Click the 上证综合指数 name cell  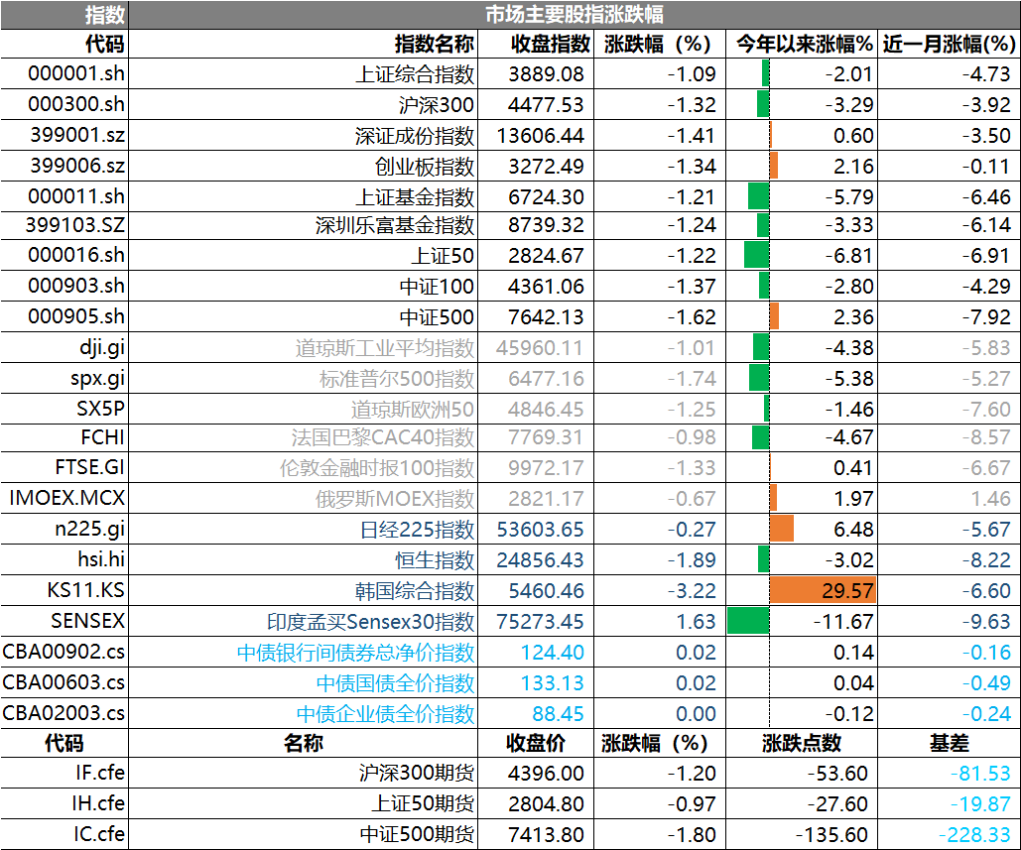point(415,74)
